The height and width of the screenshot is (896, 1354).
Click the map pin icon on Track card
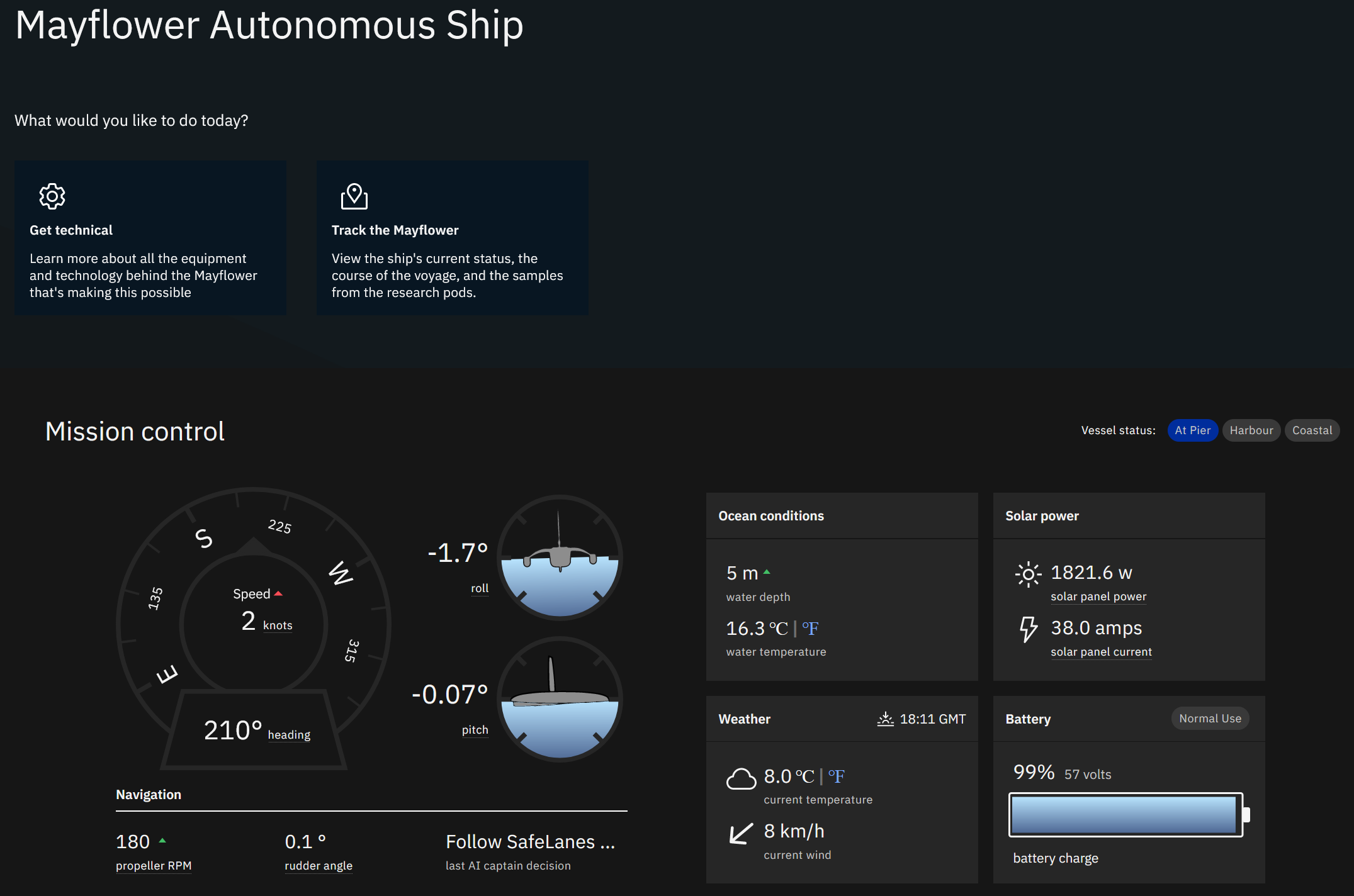(x=354, y=196)
